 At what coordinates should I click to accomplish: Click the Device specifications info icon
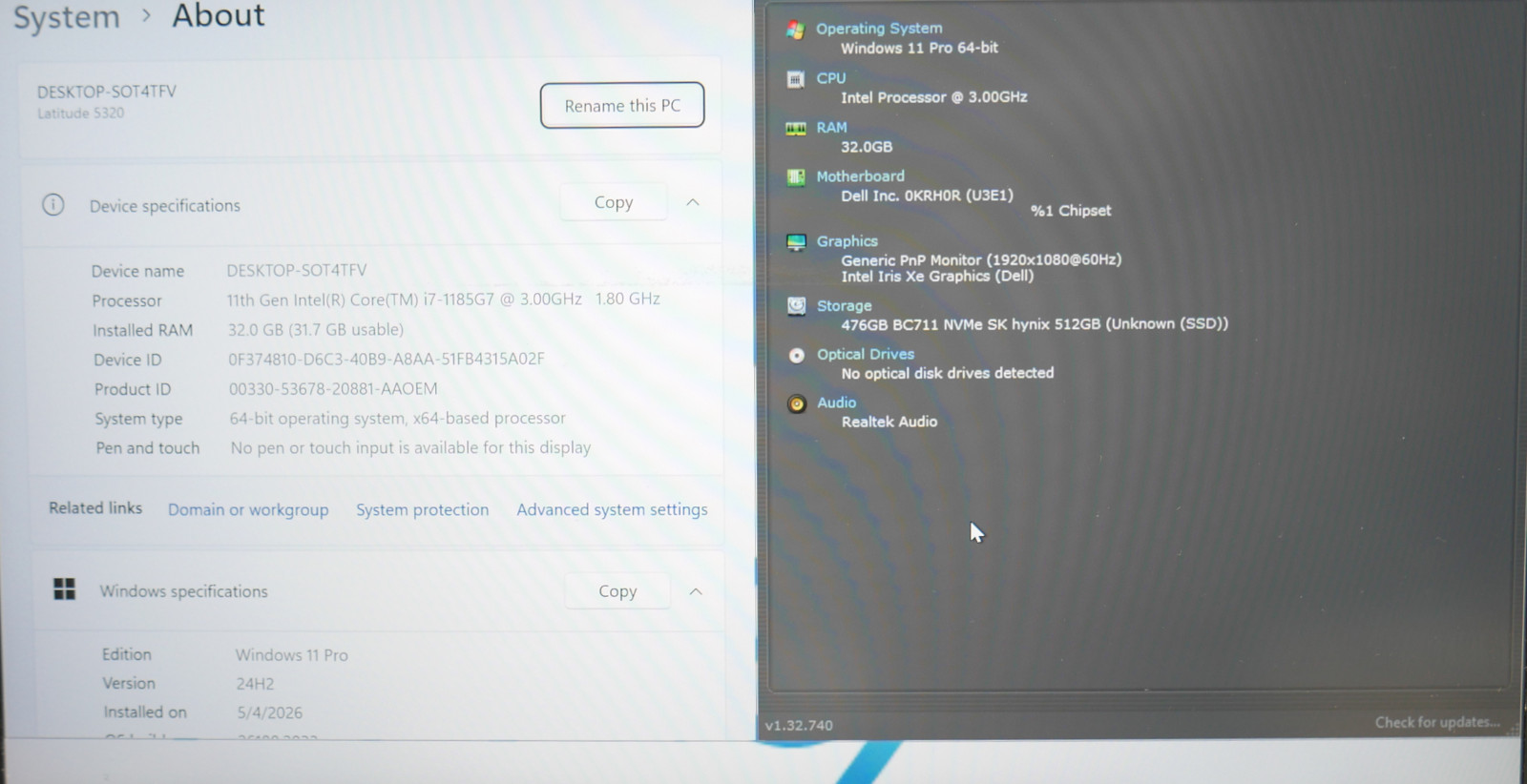tap(53, 205)
